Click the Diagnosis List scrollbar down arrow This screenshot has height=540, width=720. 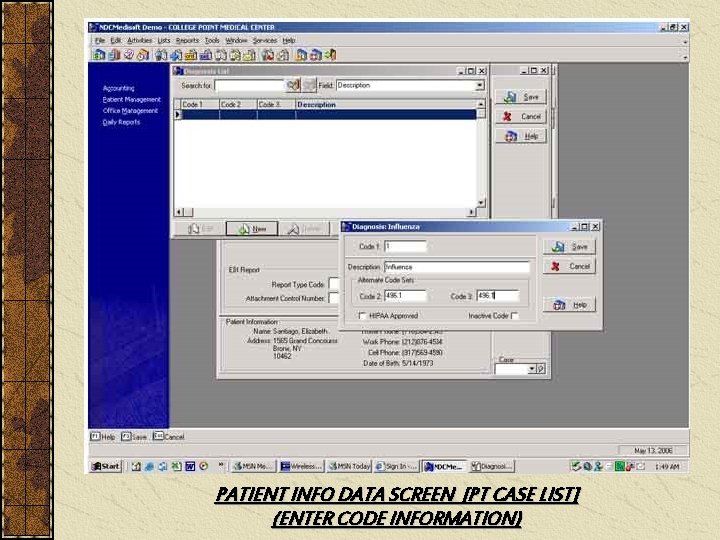point(481,202)
